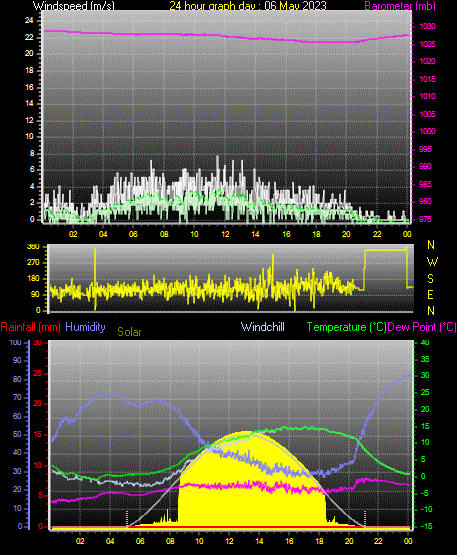Click the 18 hour mark on the bottom graph
The image size is (457, 555).
[x=319, y=541]
